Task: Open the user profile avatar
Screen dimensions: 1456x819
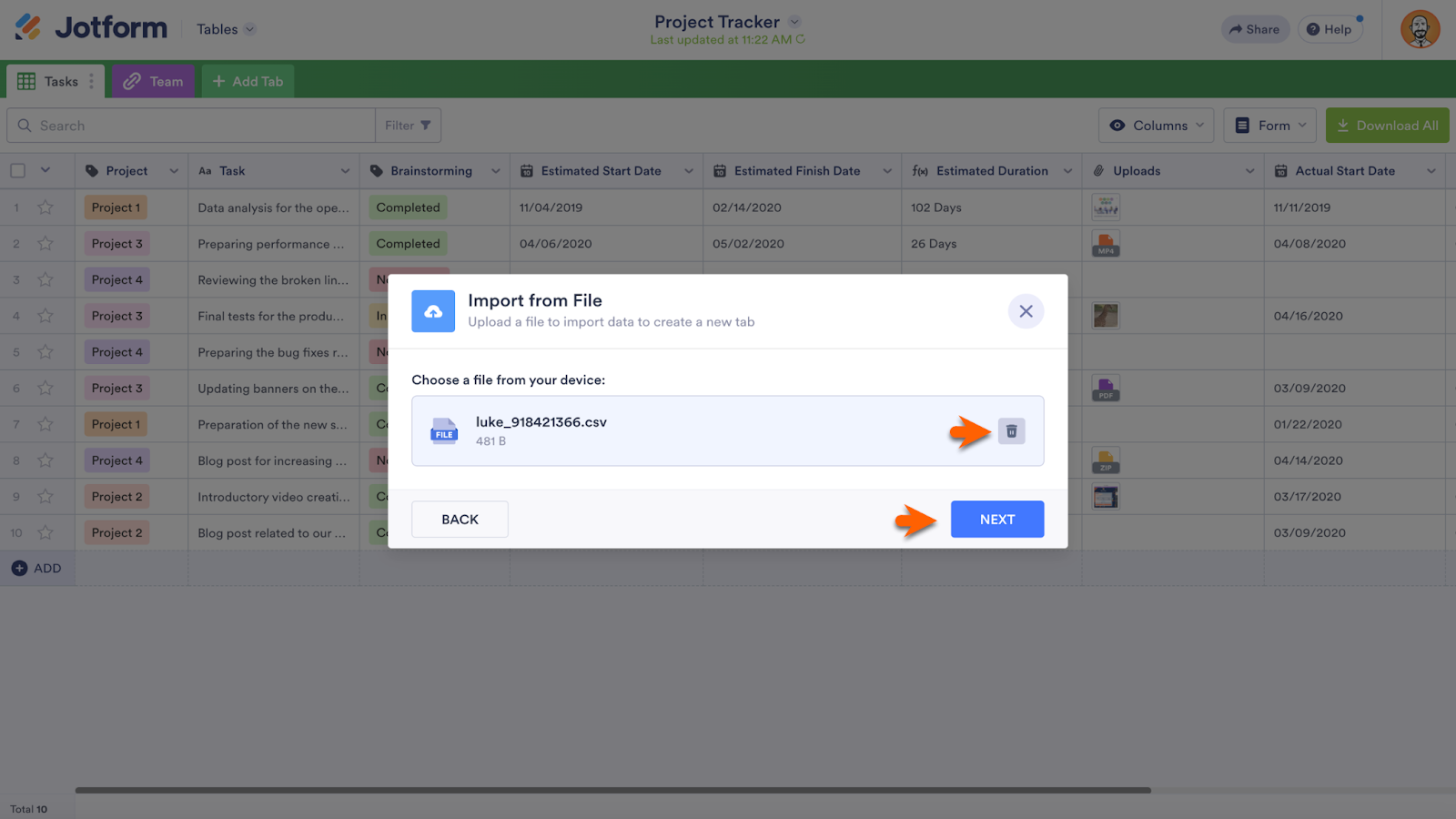Action: (x=1420, y=29)
